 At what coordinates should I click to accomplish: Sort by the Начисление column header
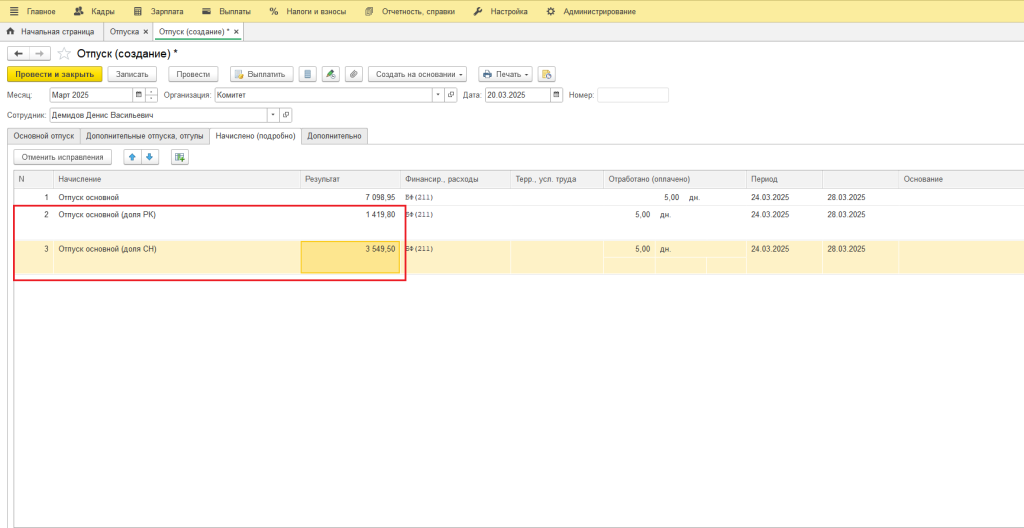[x=177, y=179]
